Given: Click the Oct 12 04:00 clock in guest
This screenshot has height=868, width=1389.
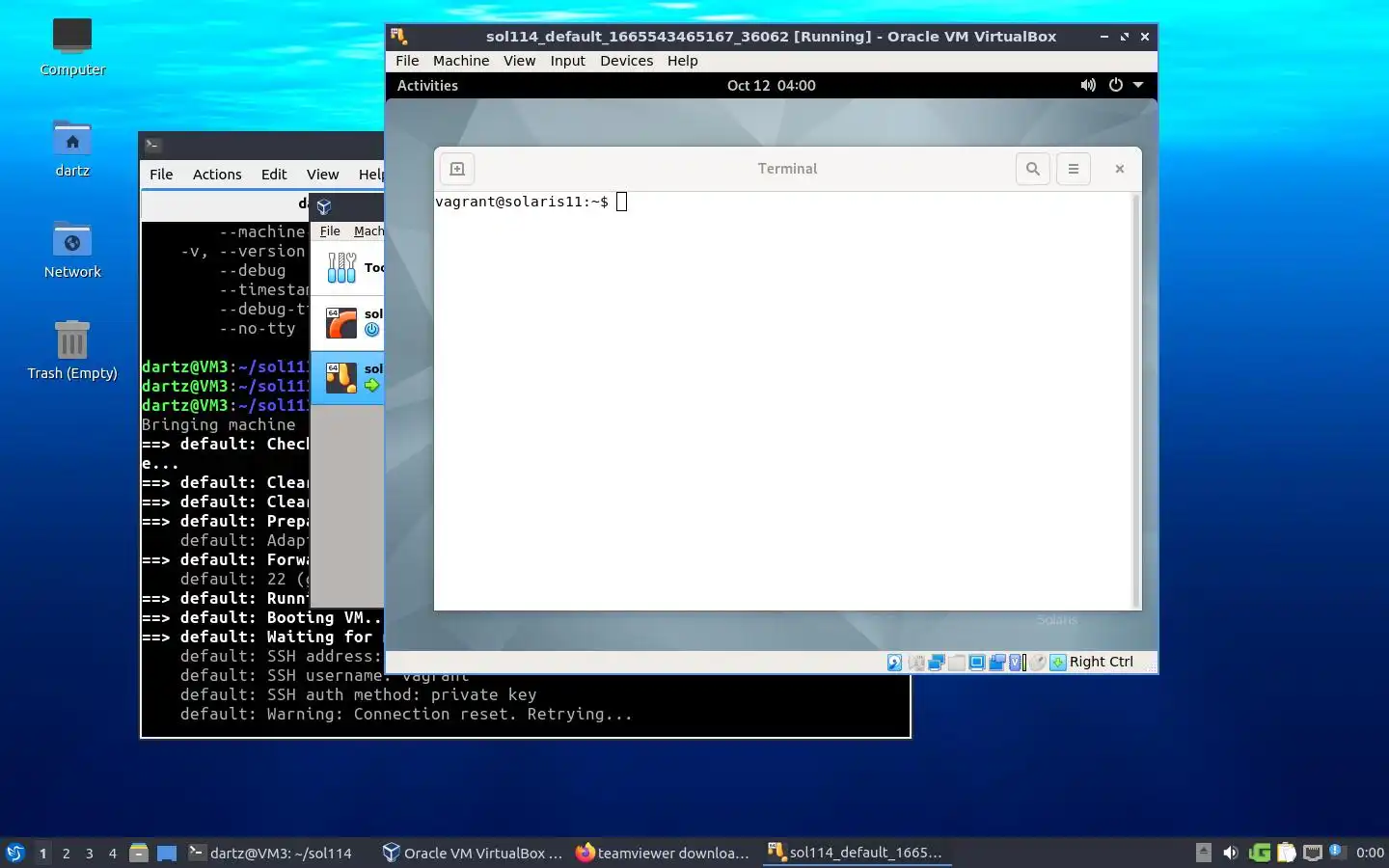Looking at the screenshot, I should pyautogui.click(x=772, y=85).
